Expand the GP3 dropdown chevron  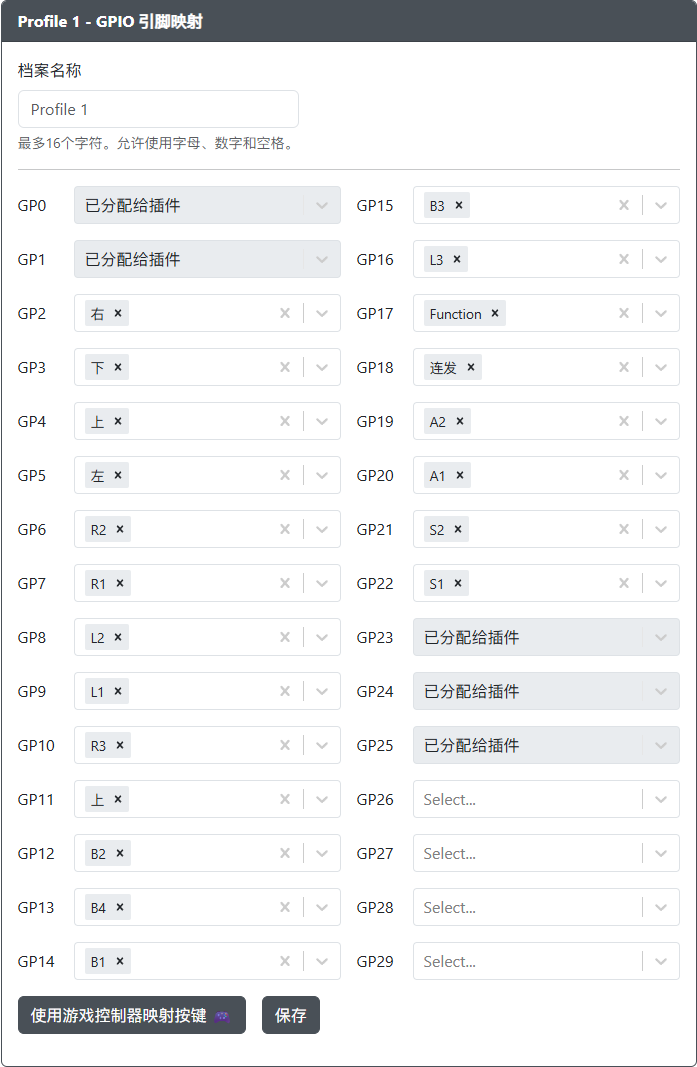pyautogui.click(x=322, y=367)
